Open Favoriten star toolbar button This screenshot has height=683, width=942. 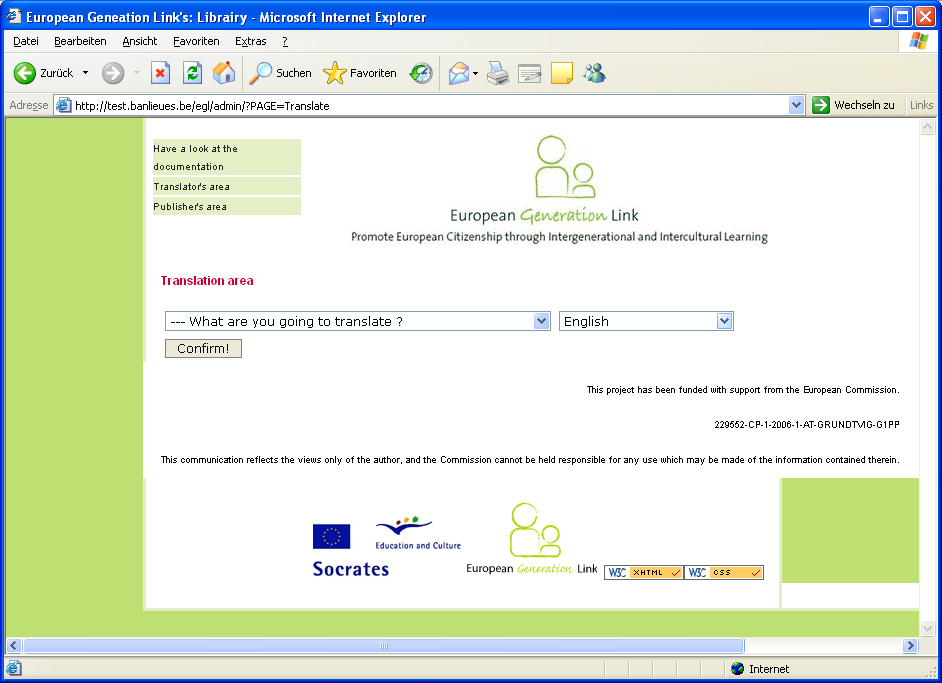point(359,73)
